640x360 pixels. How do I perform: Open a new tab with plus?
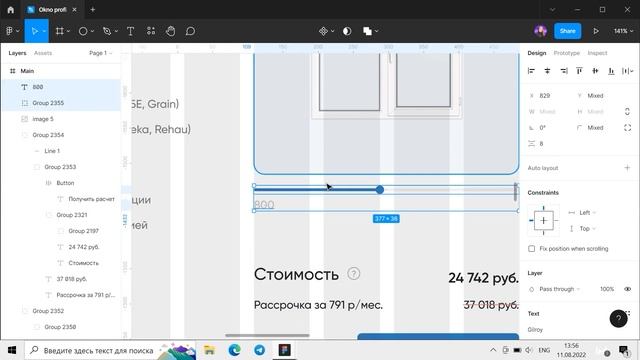tap(93, 9)
